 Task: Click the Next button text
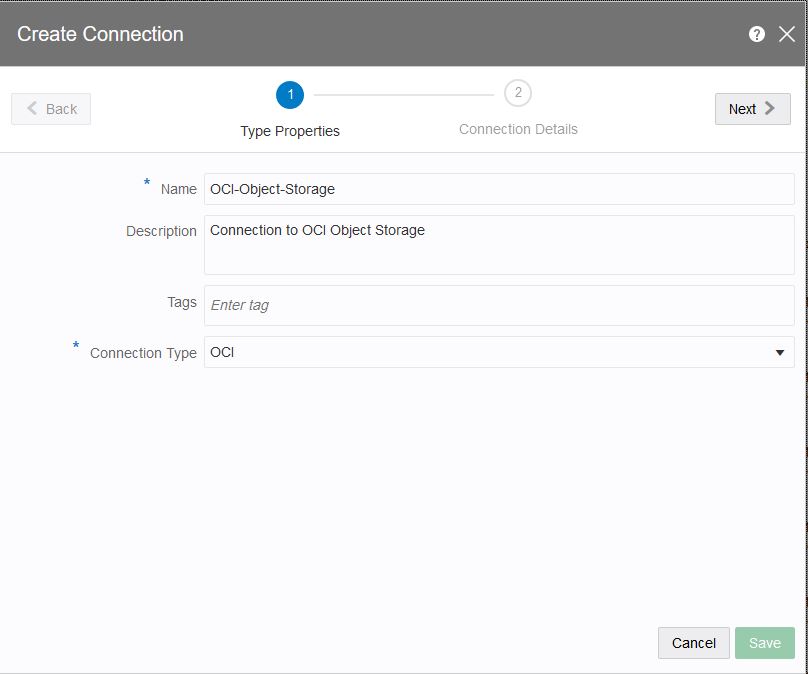[x=742, y=109]
